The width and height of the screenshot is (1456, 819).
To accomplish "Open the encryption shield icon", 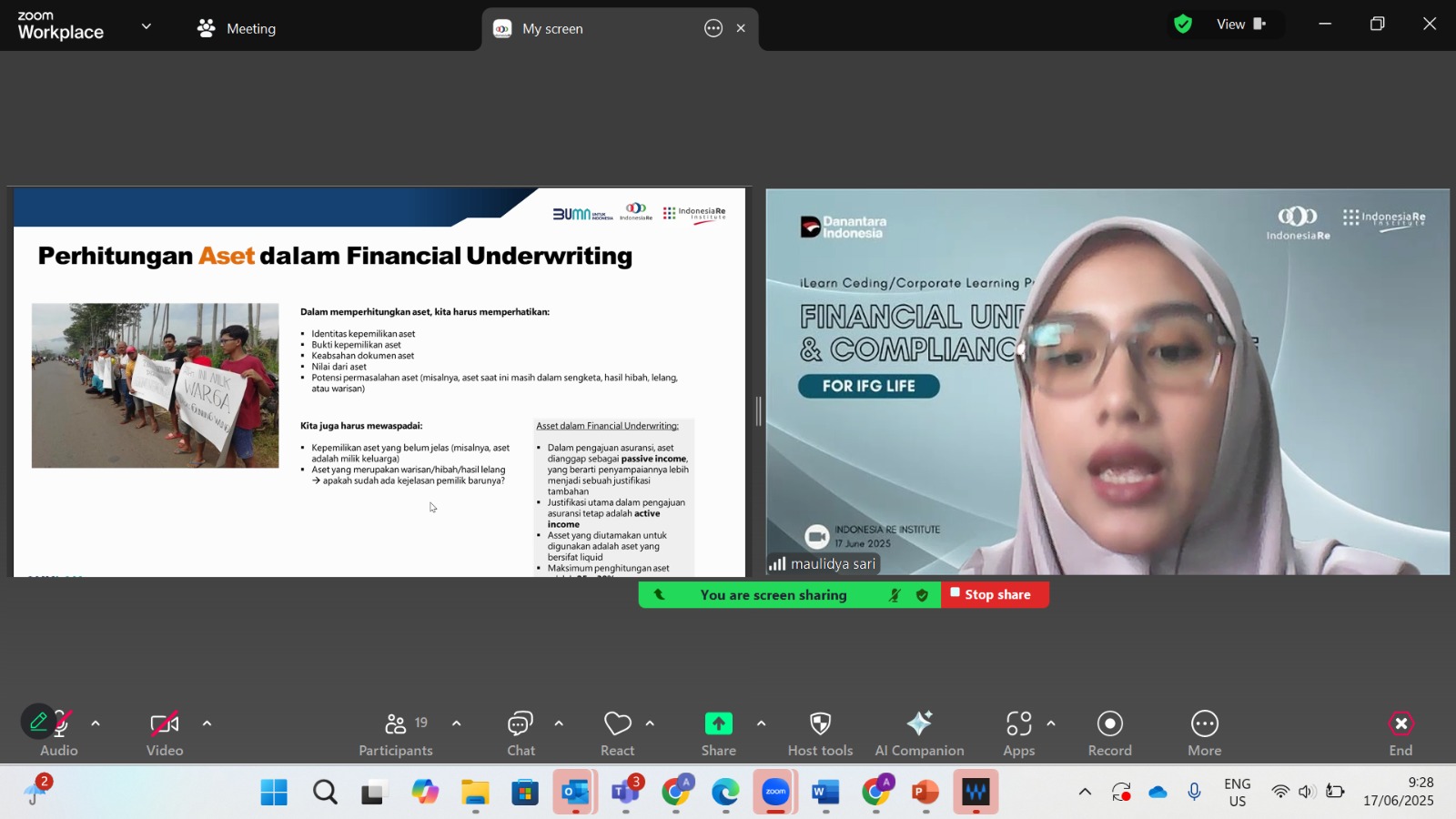I will pos(1183,25).
